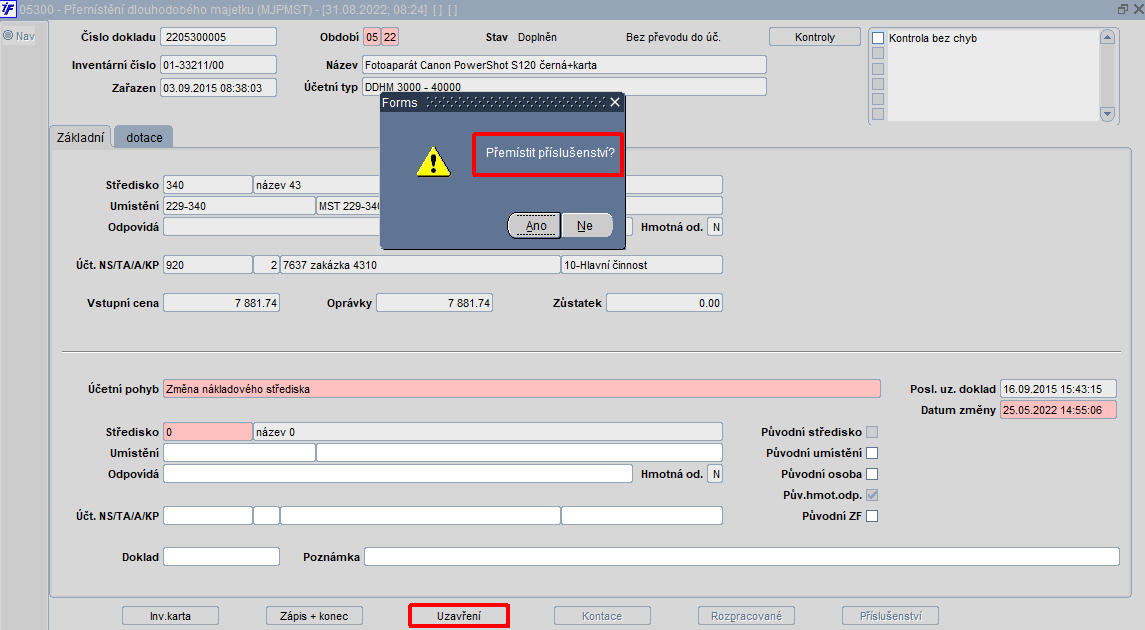Click the Inventární číslo field 01-33211/00

[x=220, y=65]
